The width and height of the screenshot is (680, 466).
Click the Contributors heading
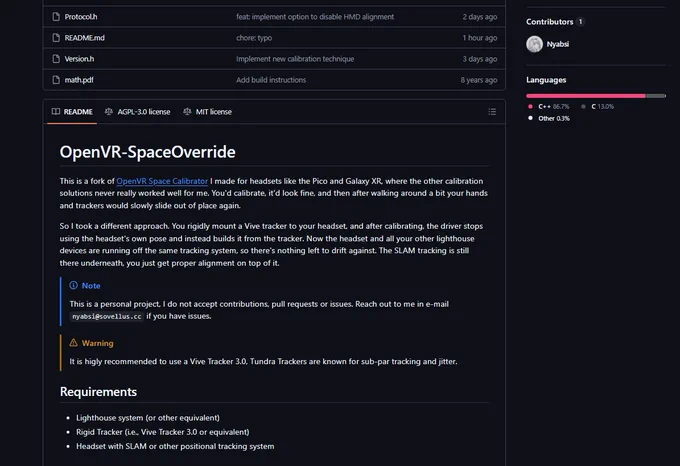click(549, 22)
